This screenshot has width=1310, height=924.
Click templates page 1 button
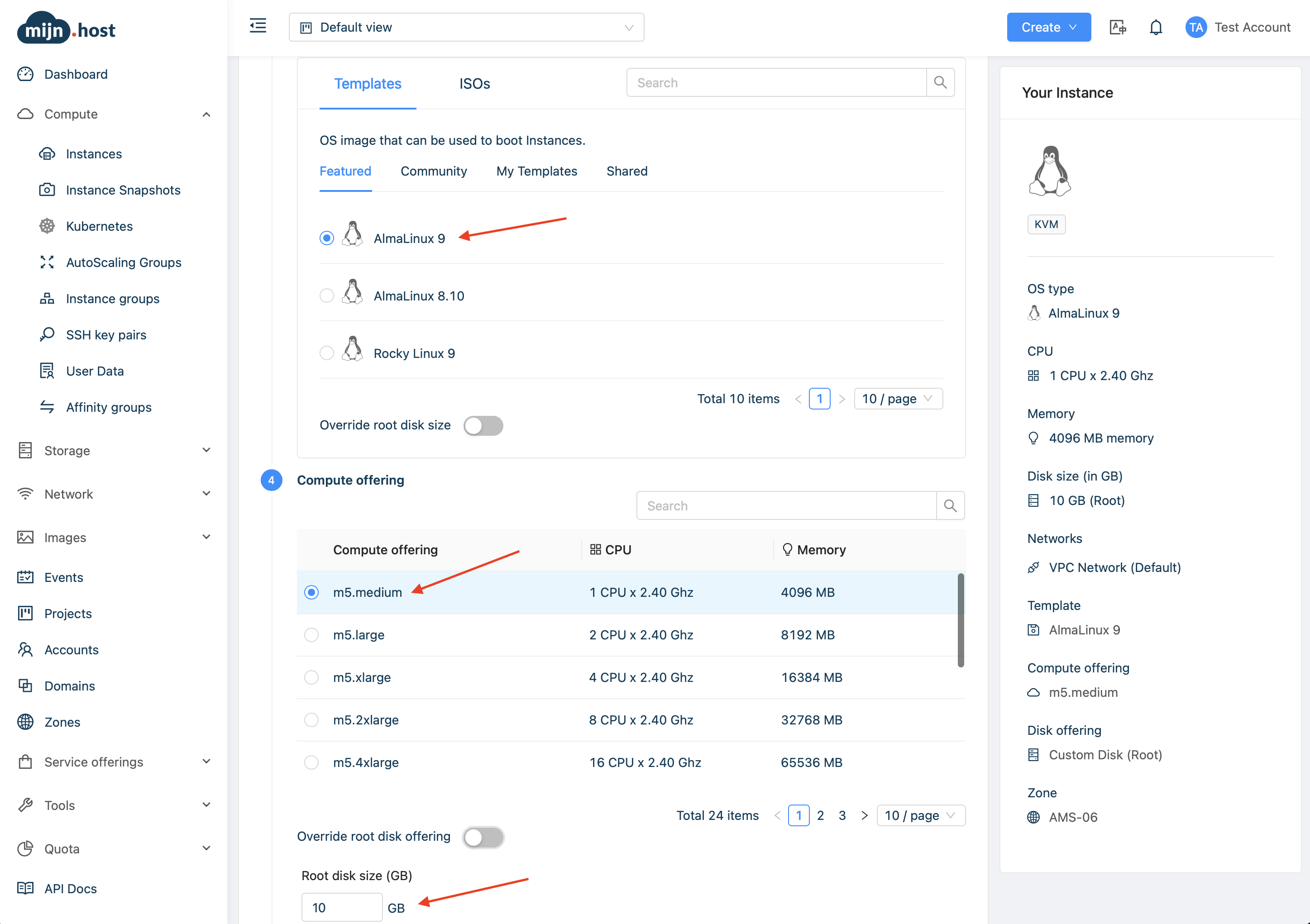(819, 399)
